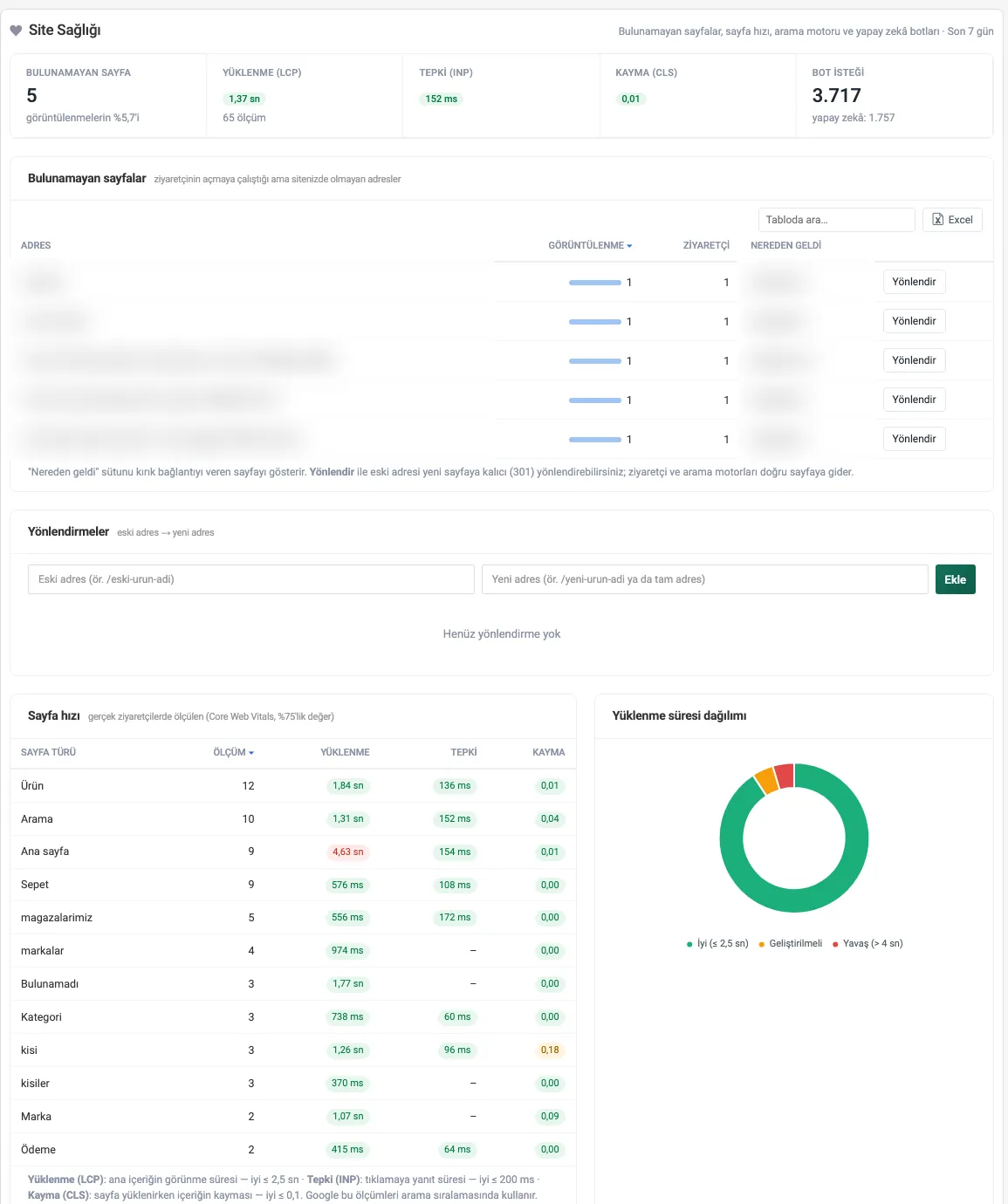Click the Ürün row in page speed table
The width and height of the screenshot is (1008, 1204).
click(x=293, y=786)
